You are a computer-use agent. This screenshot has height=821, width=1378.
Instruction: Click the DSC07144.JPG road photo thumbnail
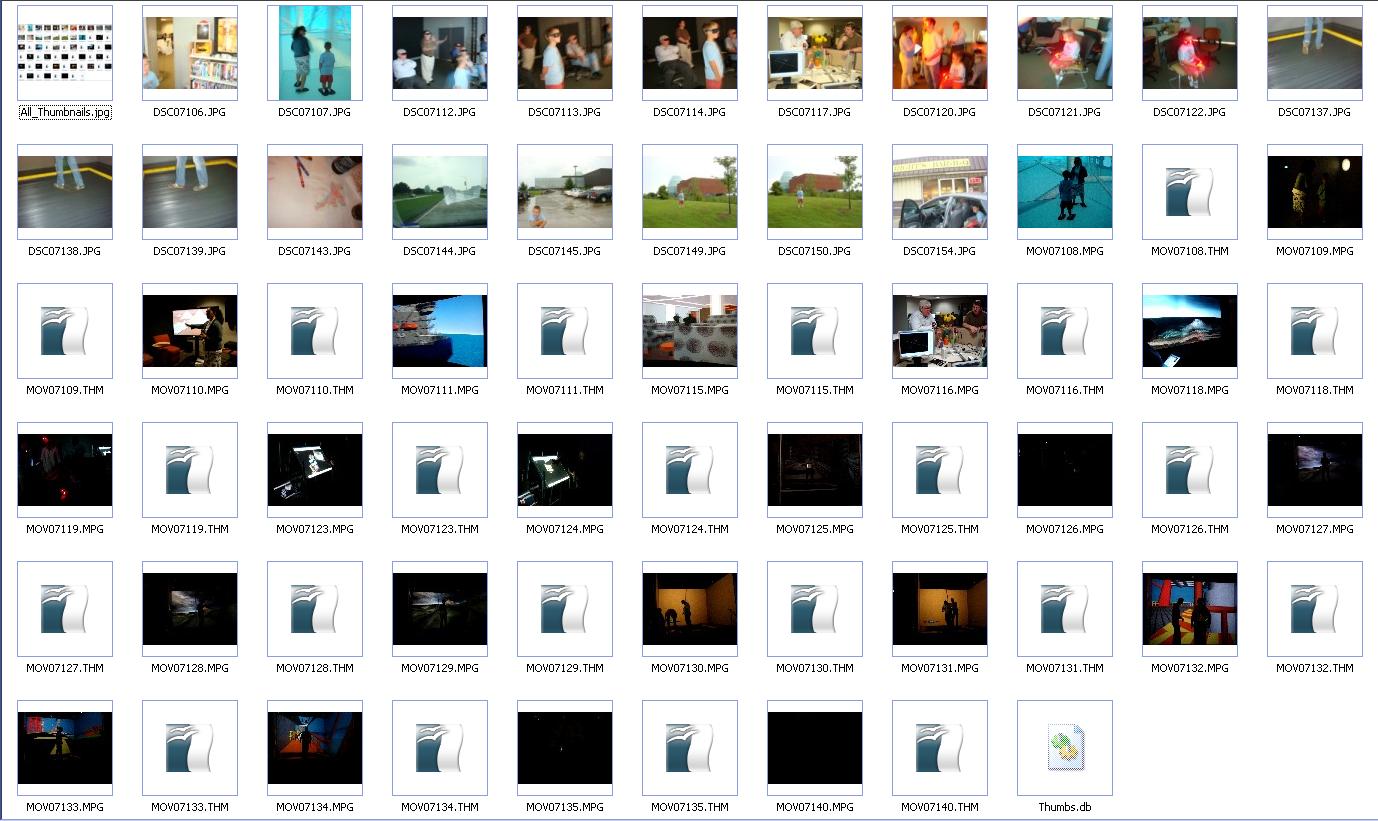click(440, 192)
